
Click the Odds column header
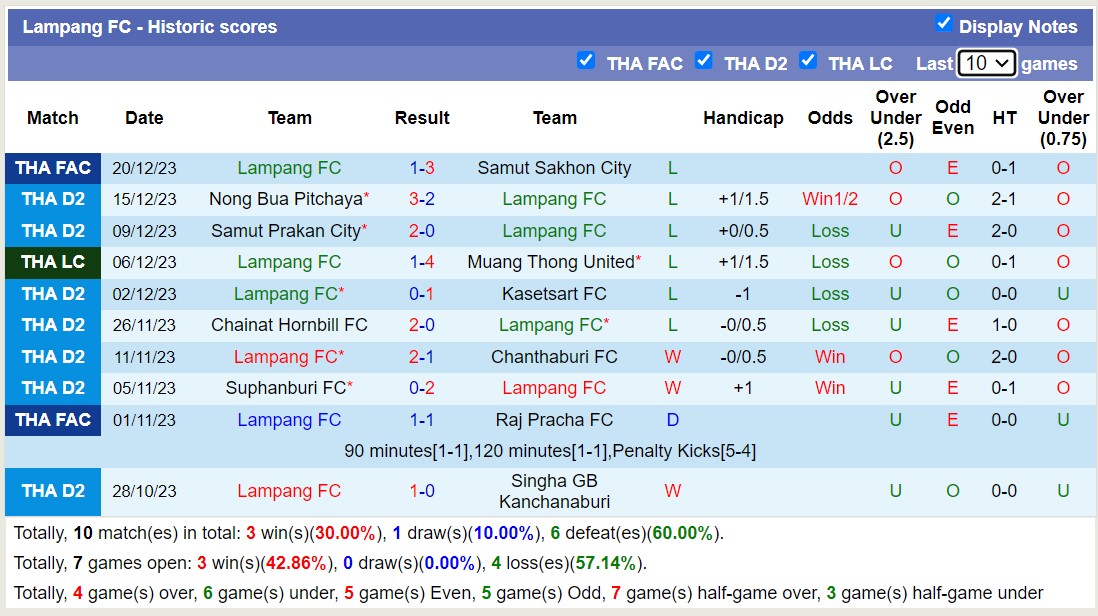click(830, 117)
